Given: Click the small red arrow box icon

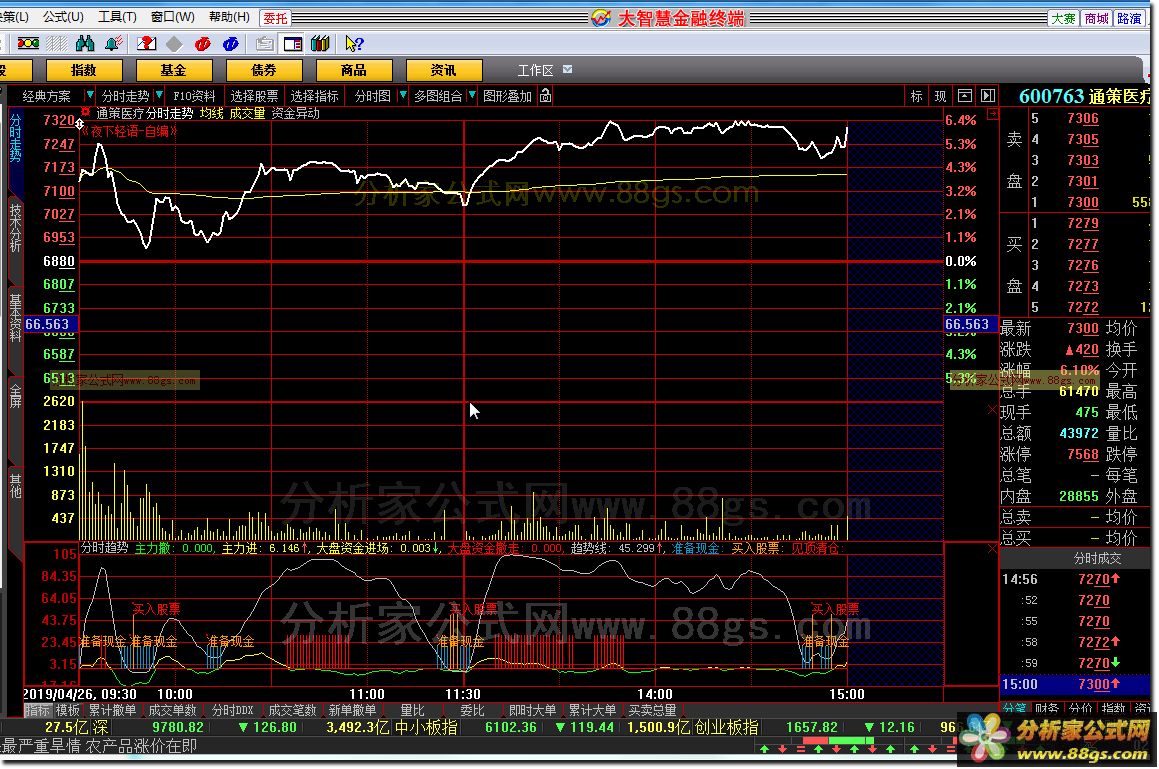Looking at the screenshot, I should point(993,114).
